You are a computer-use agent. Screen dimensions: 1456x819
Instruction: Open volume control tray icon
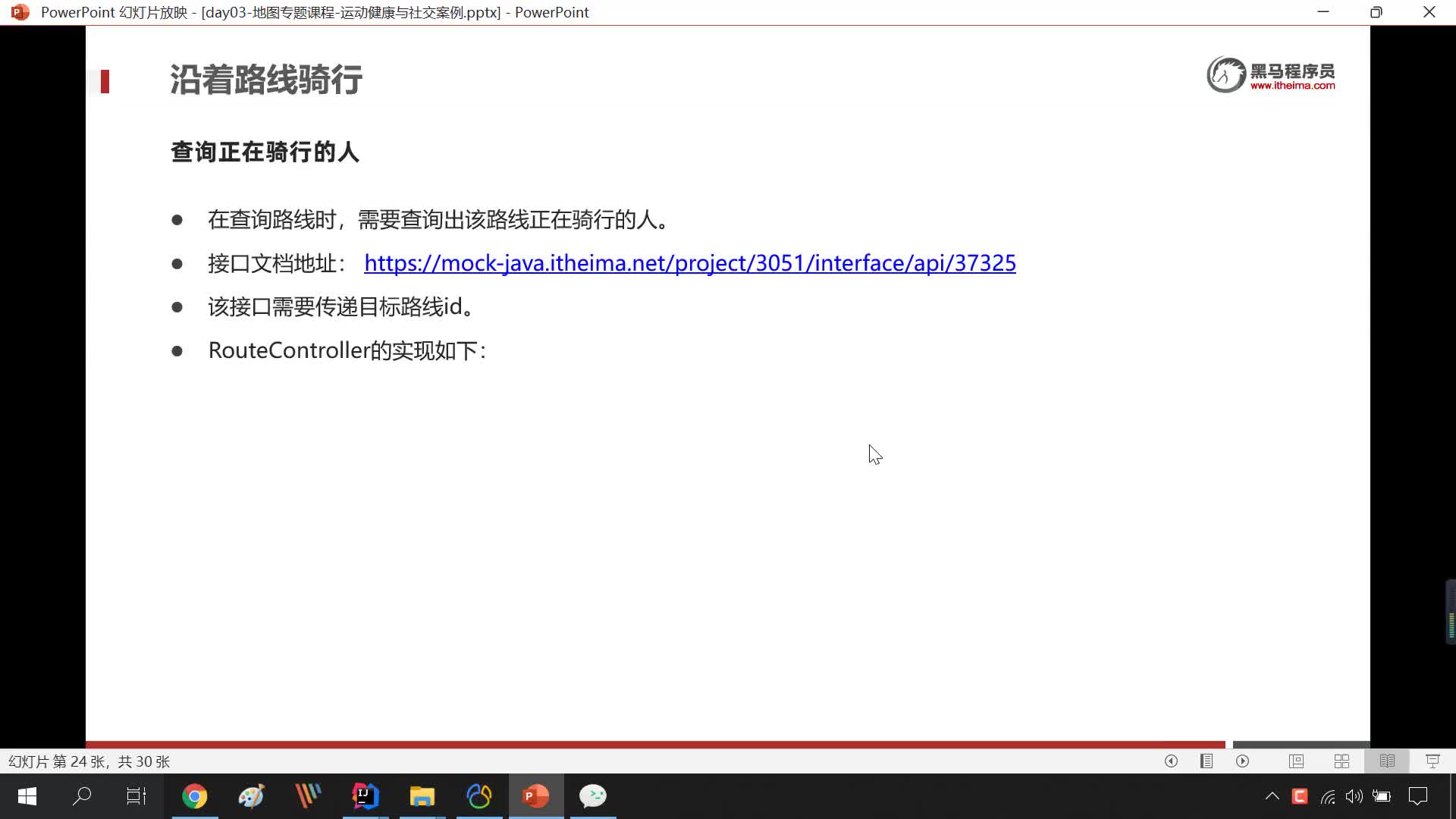[x=1354, y=796]
